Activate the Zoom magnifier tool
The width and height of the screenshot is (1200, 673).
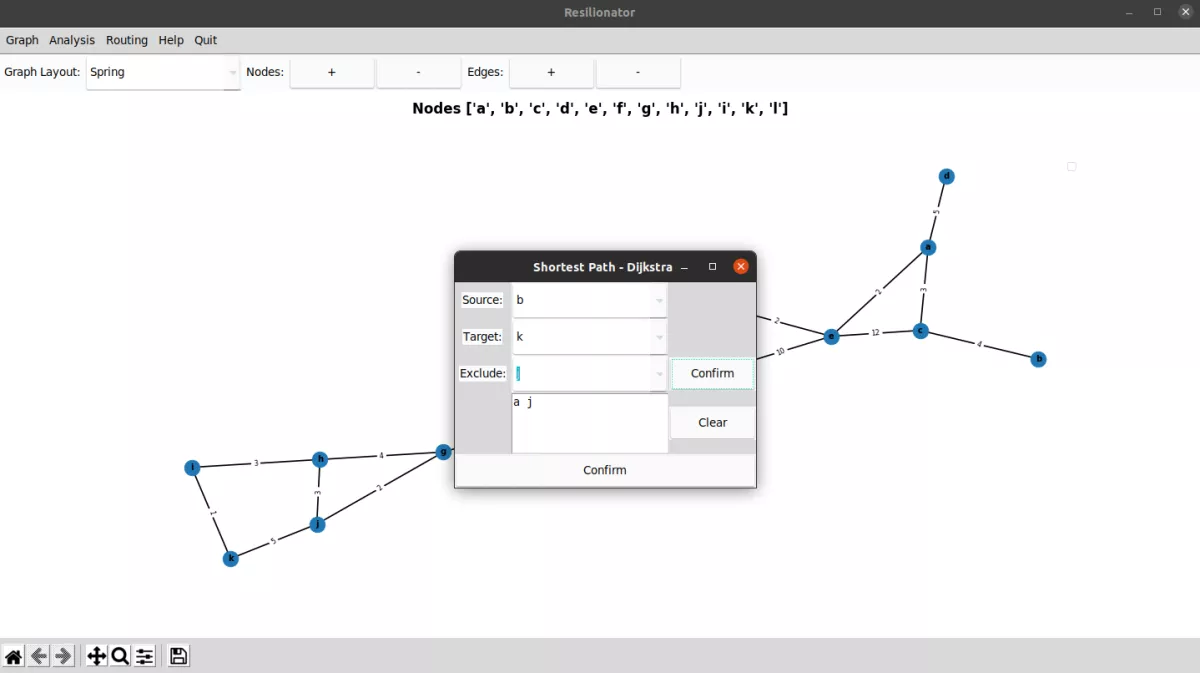pyautogui.click(x=120, y=656)
